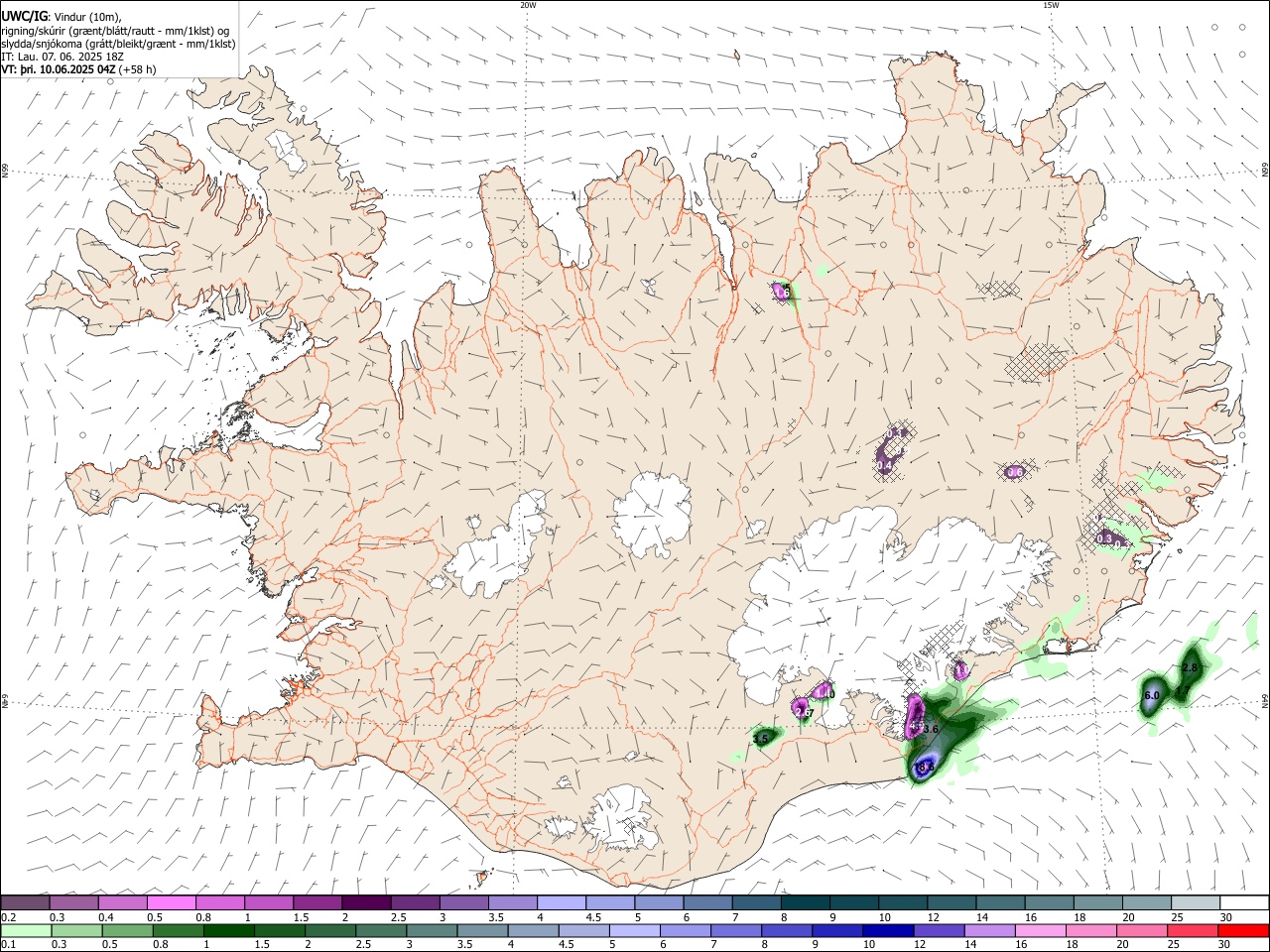Click the '0.4' value in purple snow patch
Screen dimensions: 1270x952
point(885,465)
